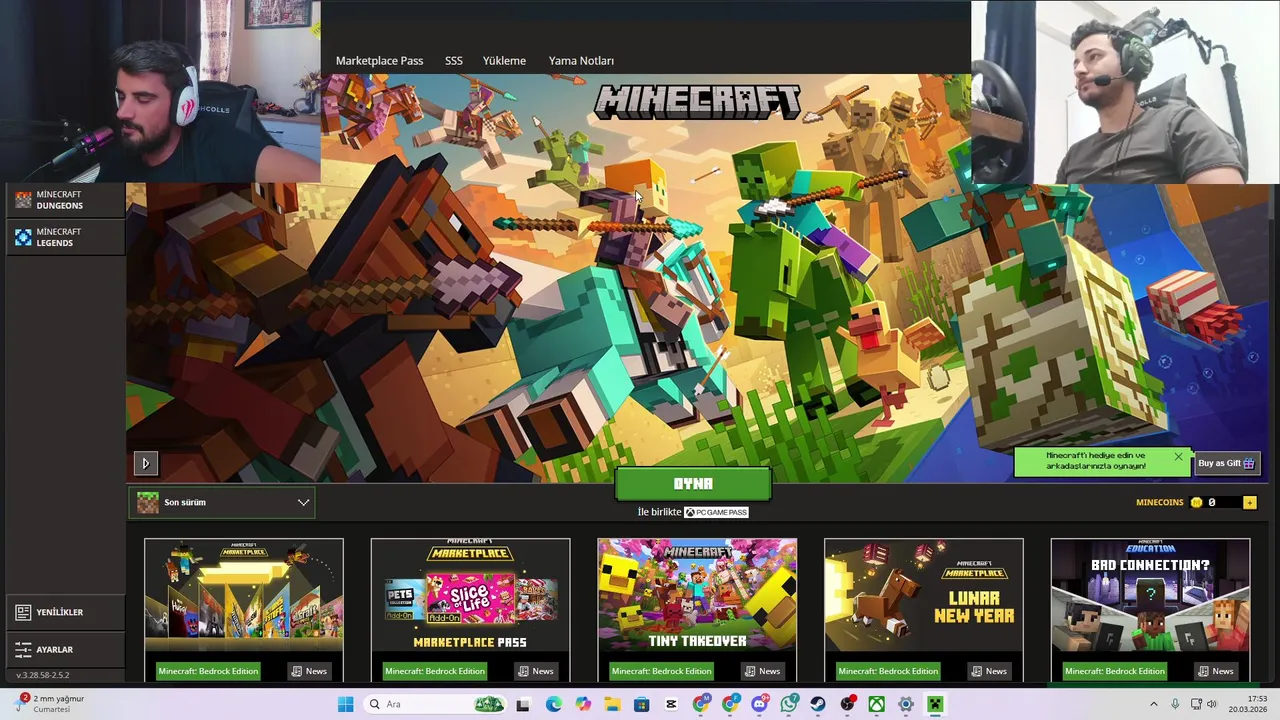Image resolution: width=1280 pixels, height=720 pixels.
Task: Click the taskbar search box
Action: click(x=433, y=704)
